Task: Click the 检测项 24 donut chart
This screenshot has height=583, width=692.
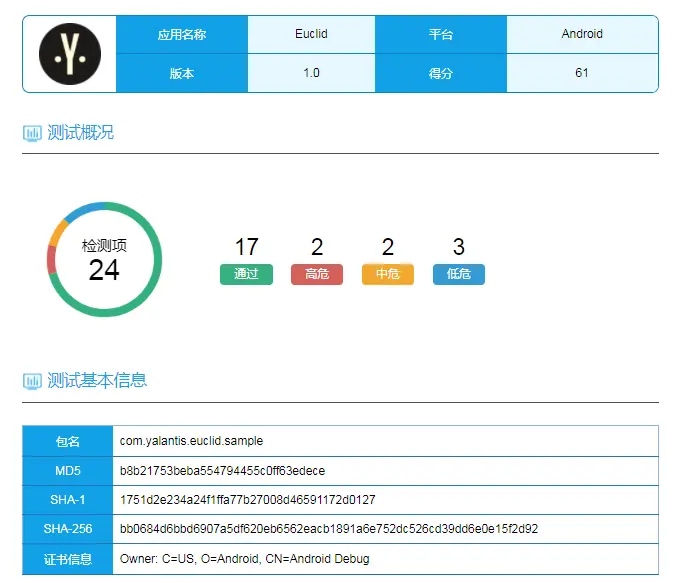Action: point(104,260)
